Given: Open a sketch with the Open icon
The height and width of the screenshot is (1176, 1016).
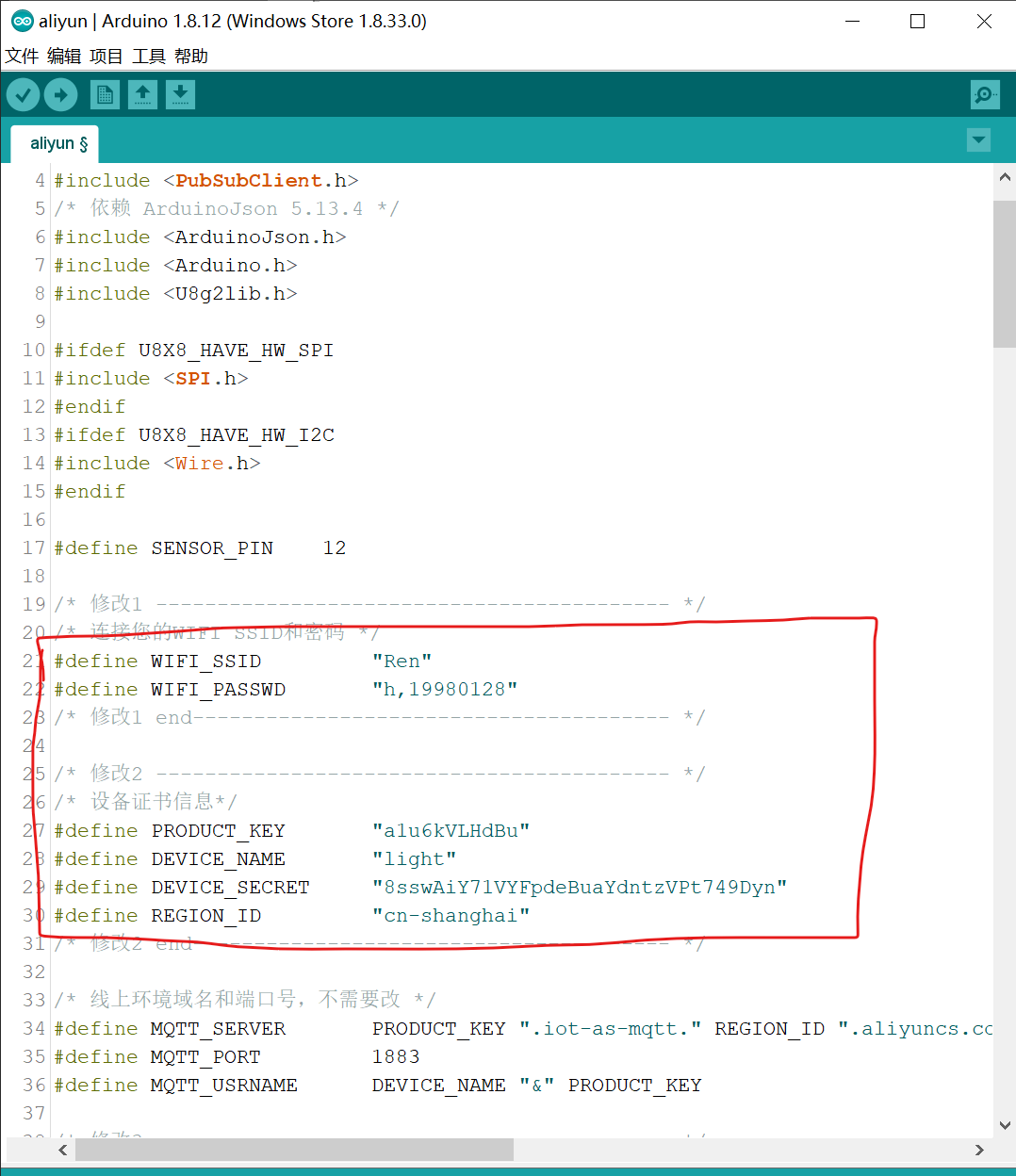Looking at the screenshot, I should [142, 95].
